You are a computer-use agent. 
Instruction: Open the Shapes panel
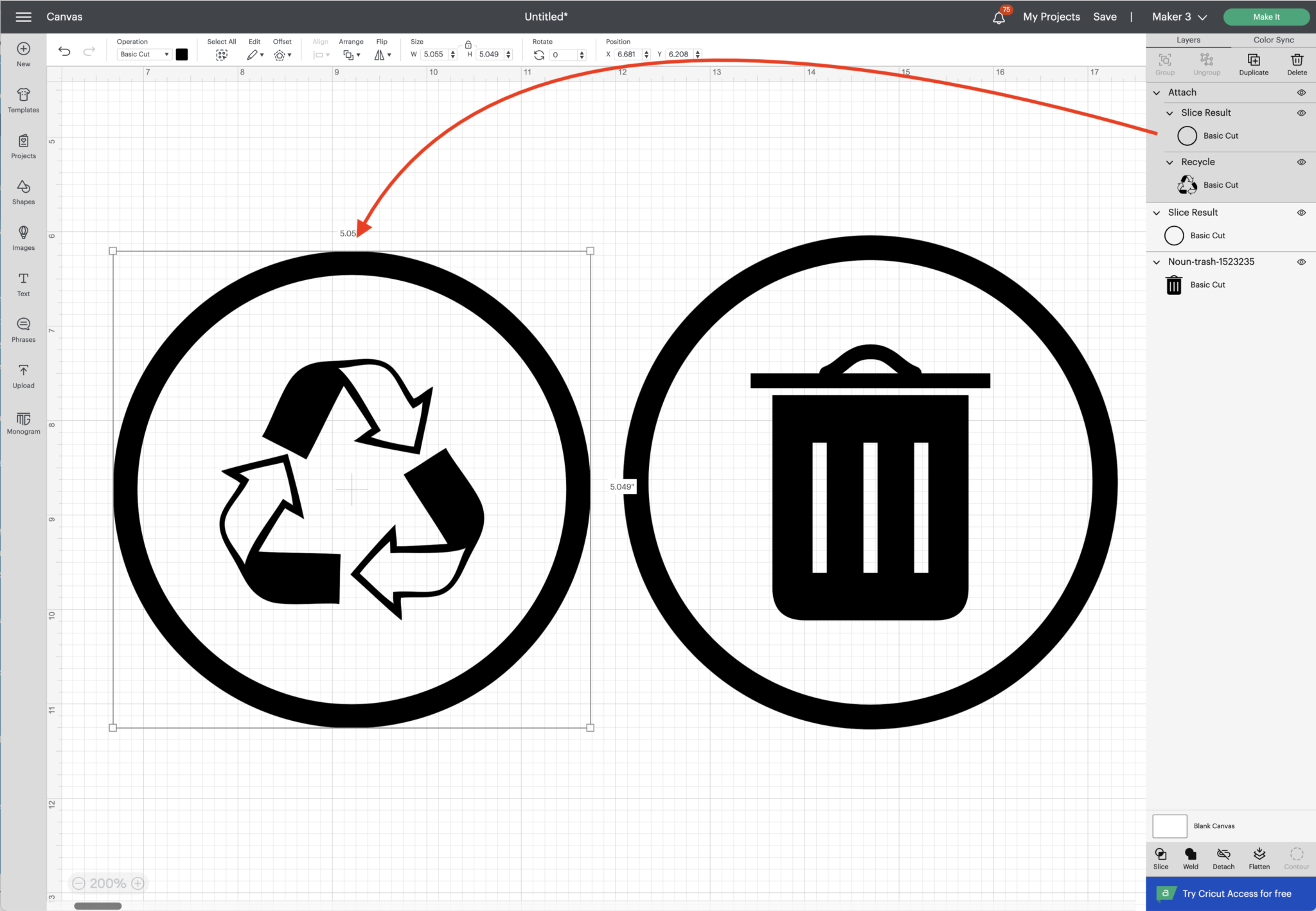(23, 191)
